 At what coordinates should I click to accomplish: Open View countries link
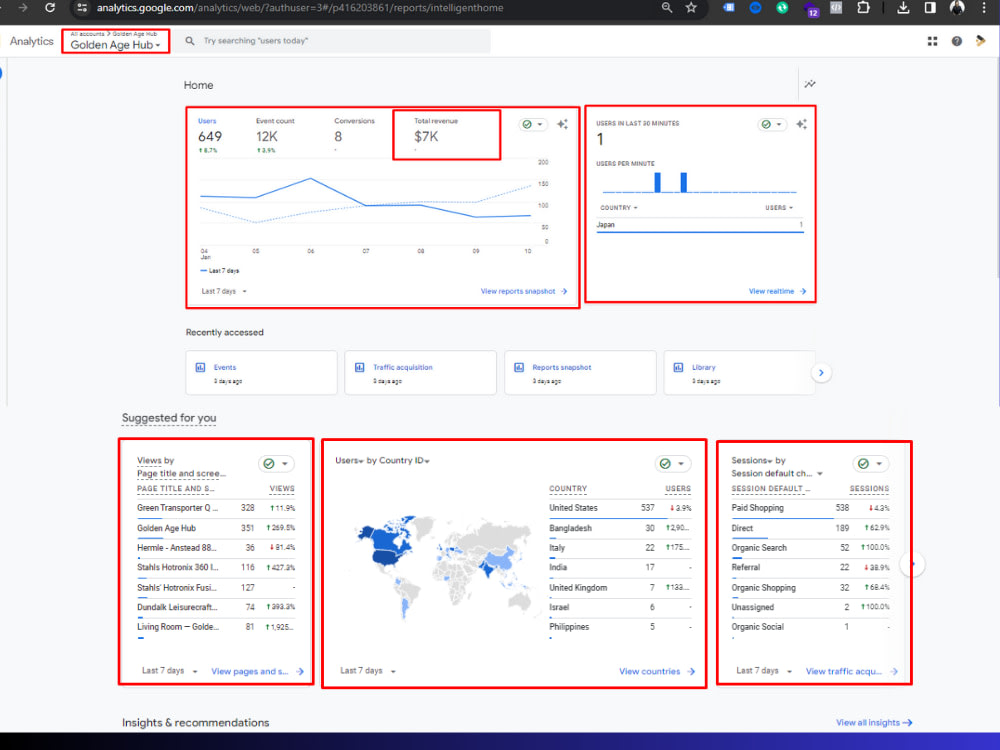(657, 672)
